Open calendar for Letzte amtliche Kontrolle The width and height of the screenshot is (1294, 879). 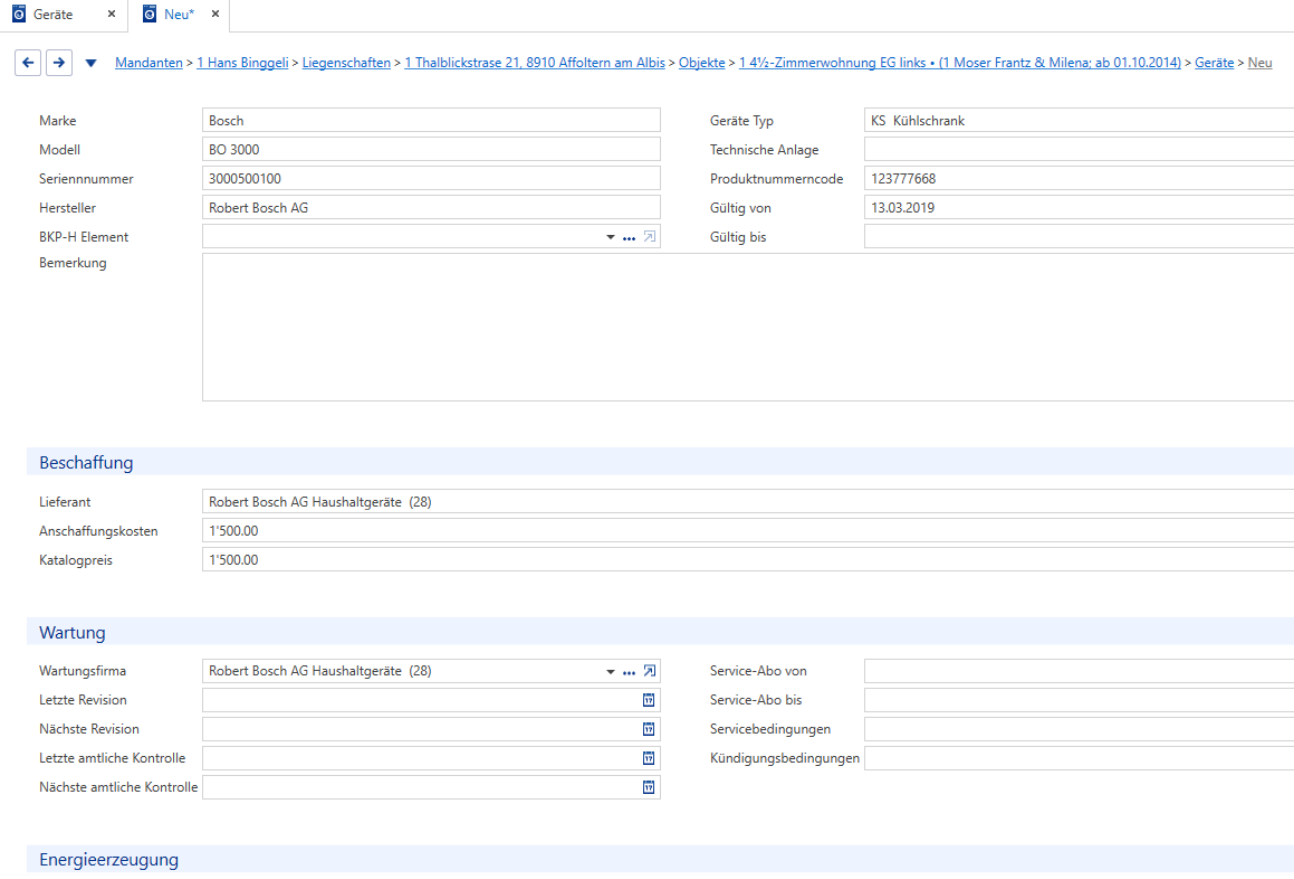(x=648, y=758)
